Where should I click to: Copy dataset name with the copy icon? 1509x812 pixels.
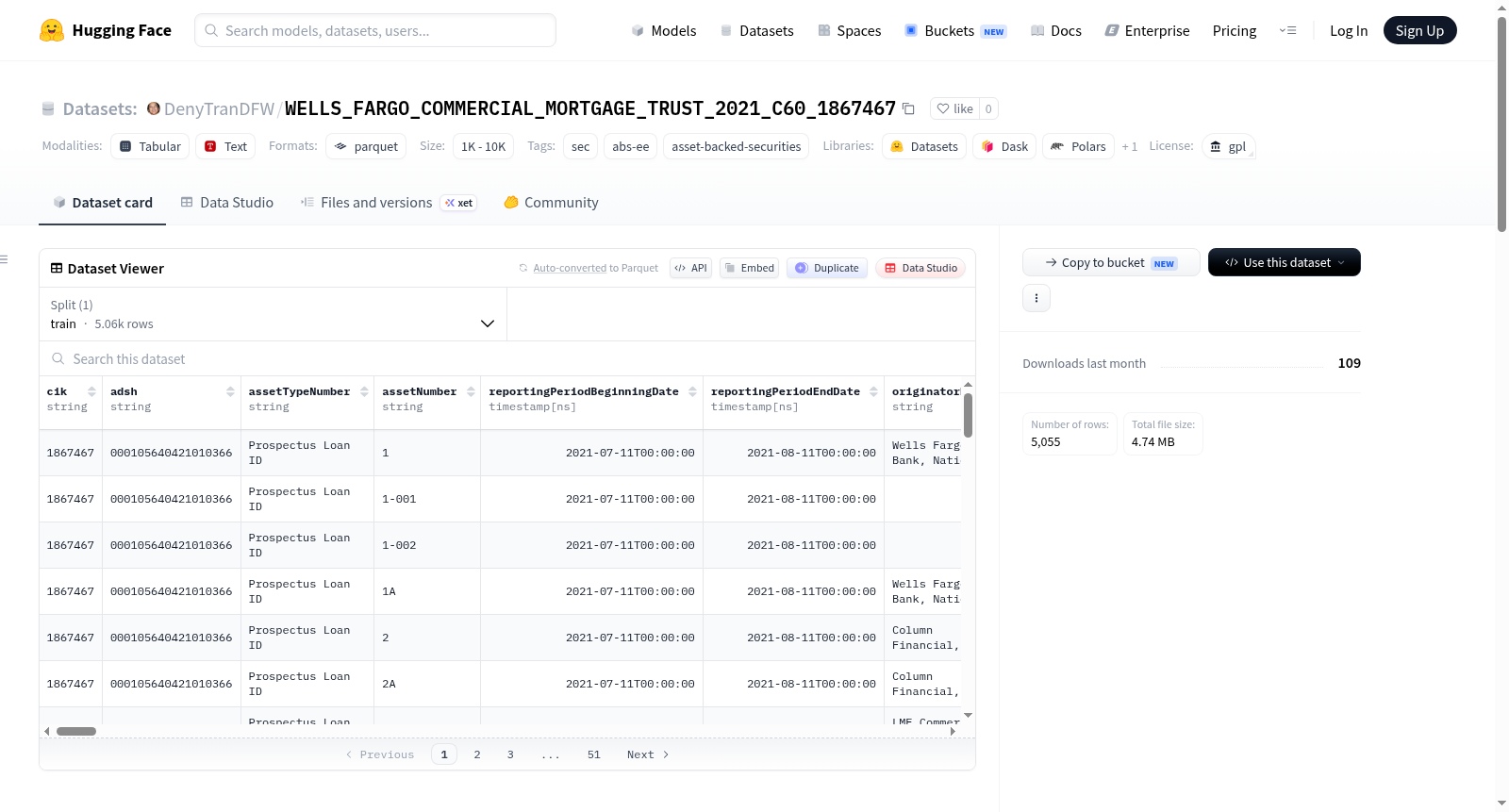[908, 108]
